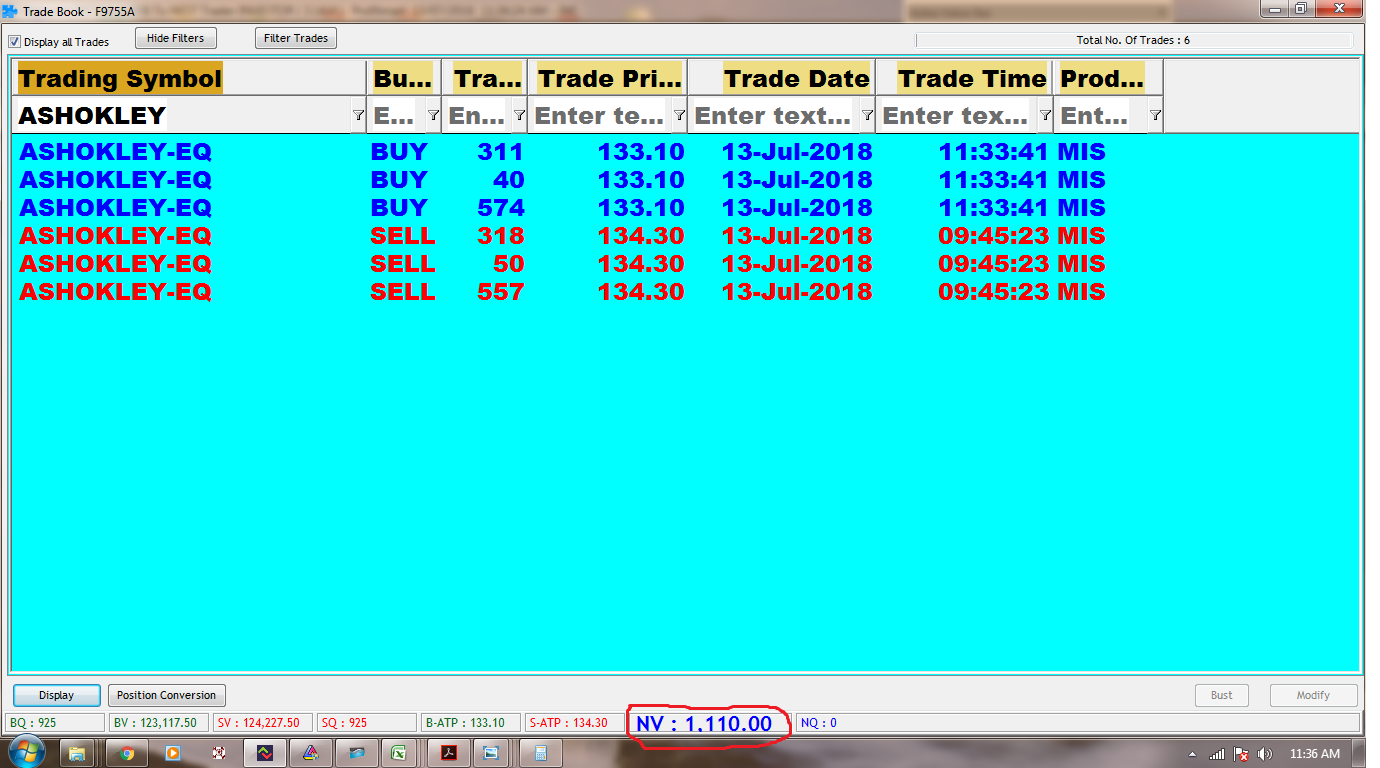1380x768 pixels.
Task: Click the 11:36 AM clock in taskbar
Action: point(1314,753)
